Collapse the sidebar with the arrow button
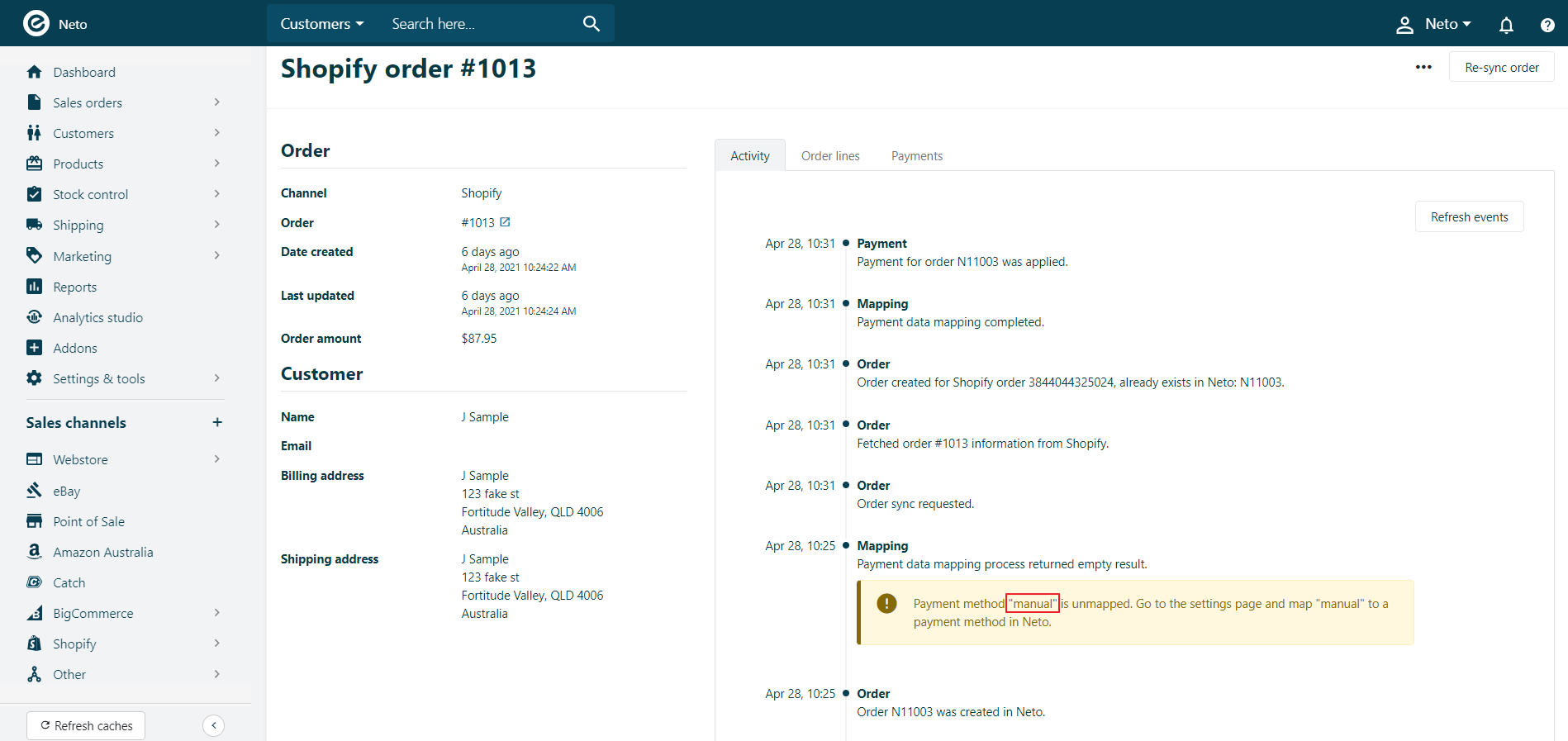This screenshot has width=1568, height=741. pyautogui.click(x=213, y=725)
